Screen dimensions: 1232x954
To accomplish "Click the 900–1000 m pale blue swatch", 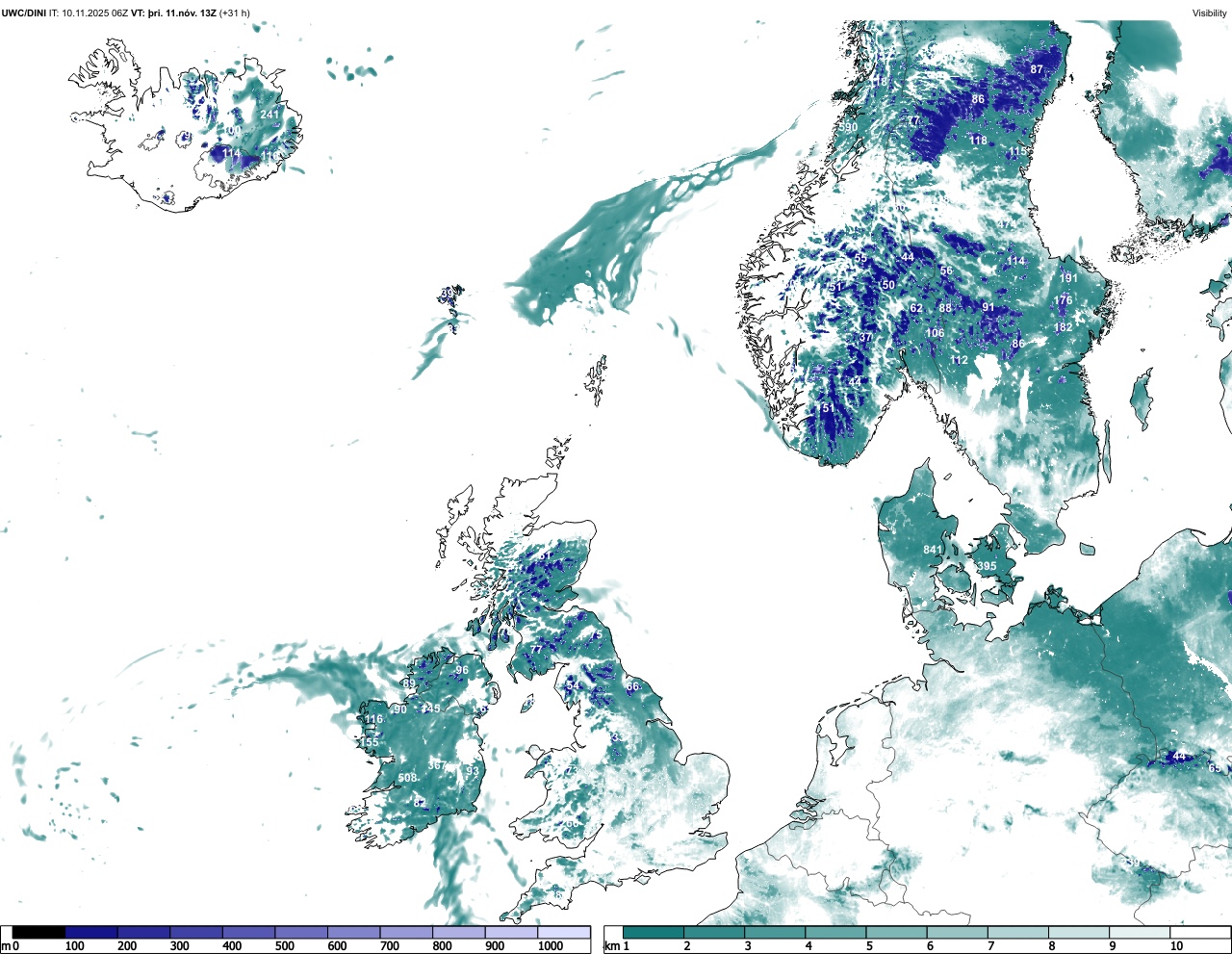I will (x=511, y=932).
